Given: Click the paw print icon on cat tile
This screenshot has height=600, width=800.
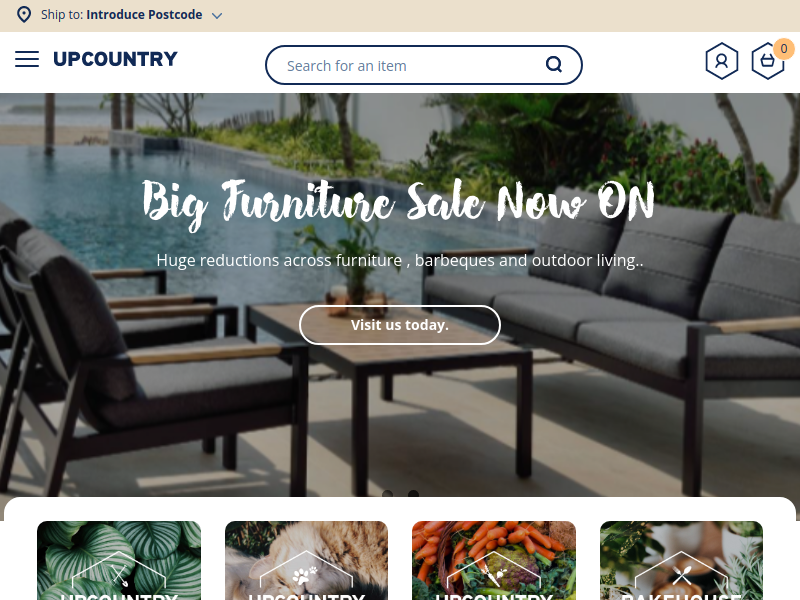Looking at the screenshot, I should [x=305, y=576].
